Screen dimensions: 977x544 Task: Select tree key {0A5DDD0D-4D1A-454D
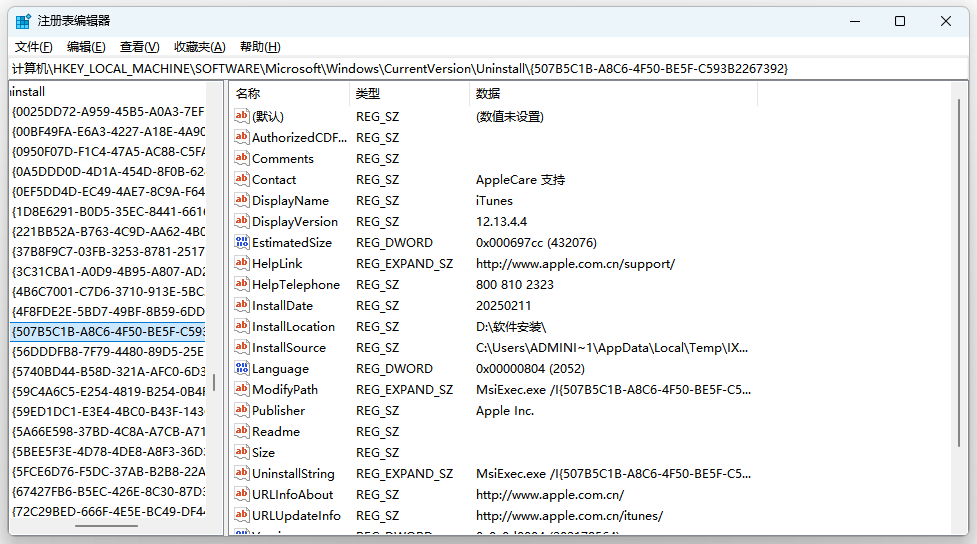pos(108,171)
